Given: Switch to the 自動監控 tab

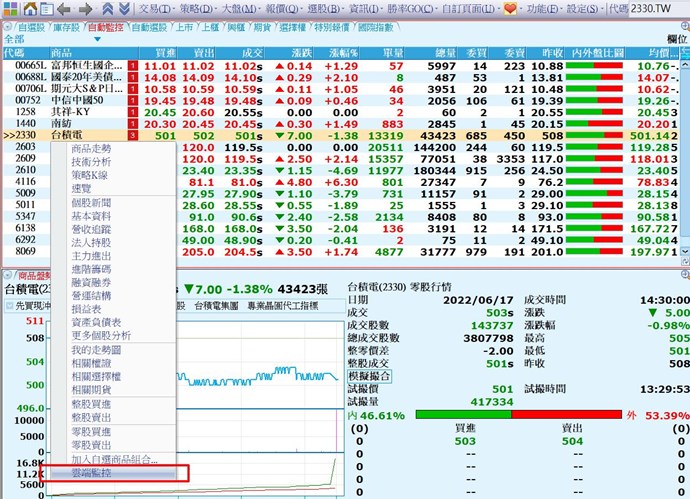Looking at the screenshot, I should pos(105,27).
